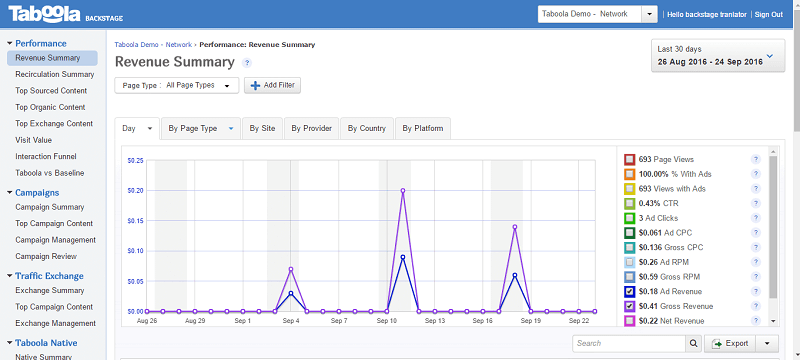Image resolution: width=800 pixels, height=360 pixels.
Task: Click the help icon for Ad CPC
Action: click(756, 233)
